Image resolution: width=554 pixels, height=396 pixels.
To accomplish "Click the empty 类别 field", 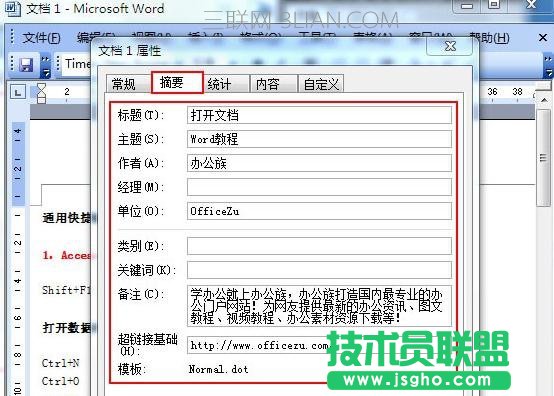I will click(x=319, y=246).
